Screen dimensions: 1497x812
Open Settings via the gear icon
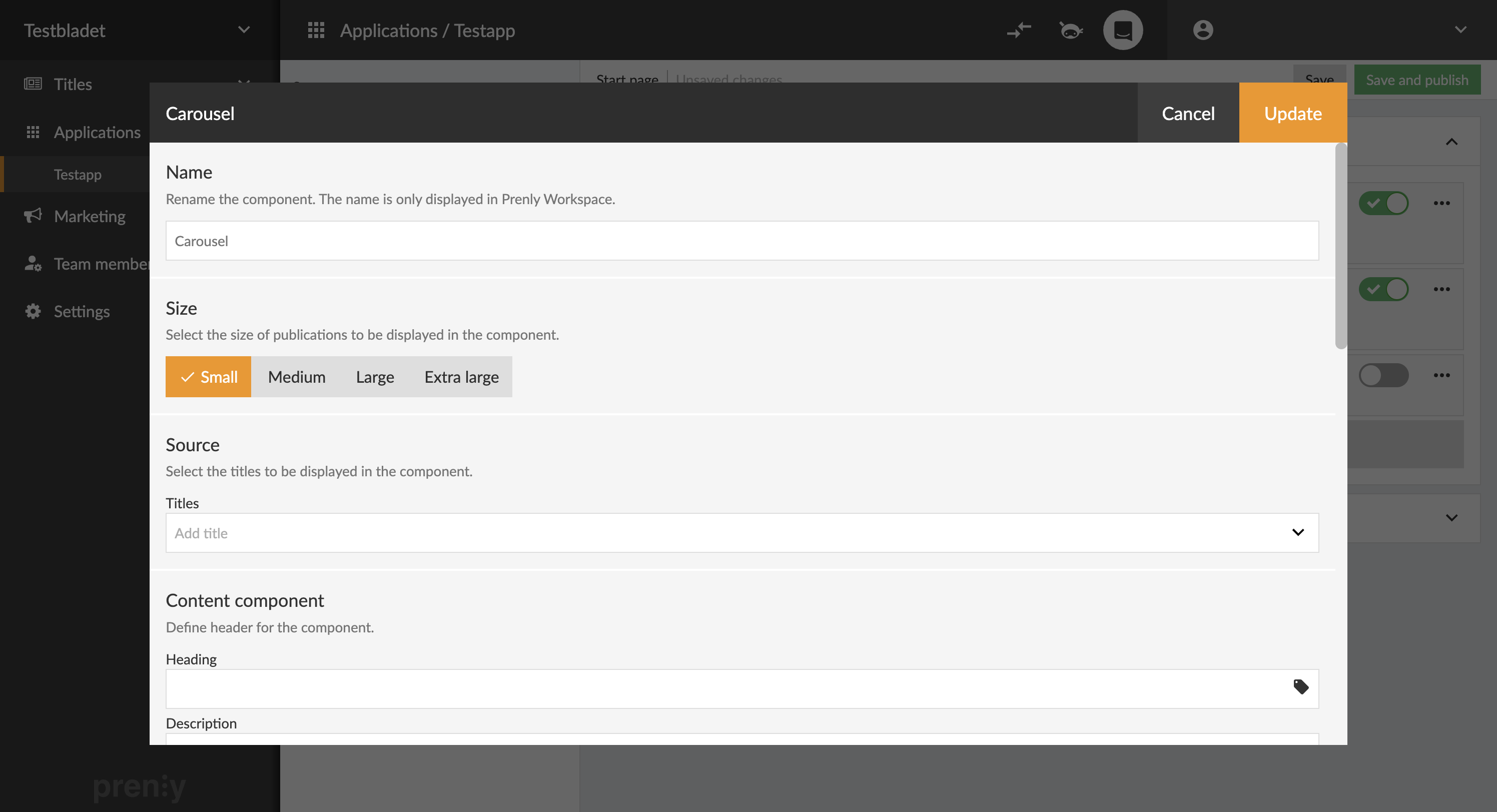[33, 311]
